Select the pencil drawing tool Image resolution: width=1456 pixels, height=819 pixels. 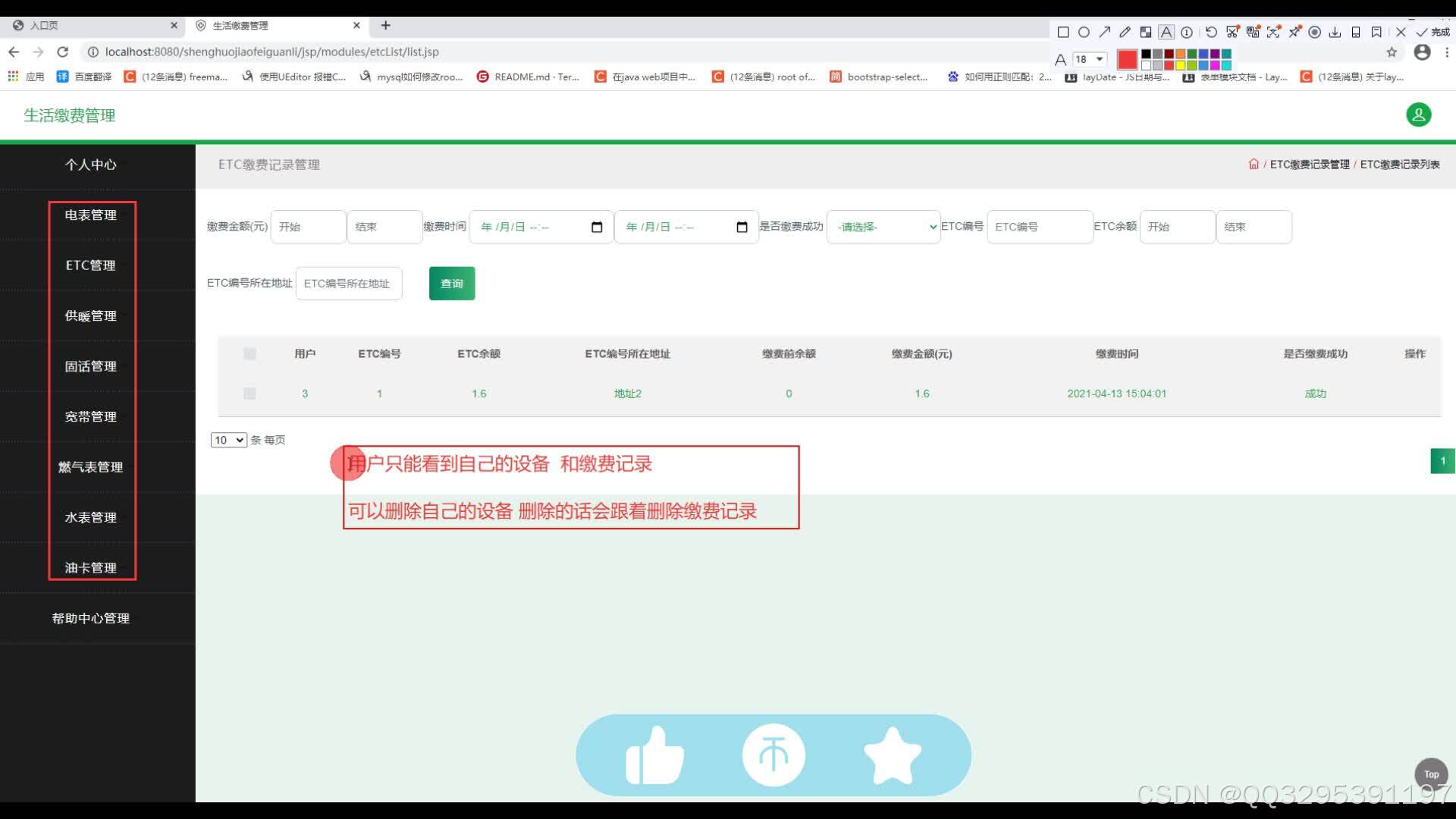pos(1125,32)
